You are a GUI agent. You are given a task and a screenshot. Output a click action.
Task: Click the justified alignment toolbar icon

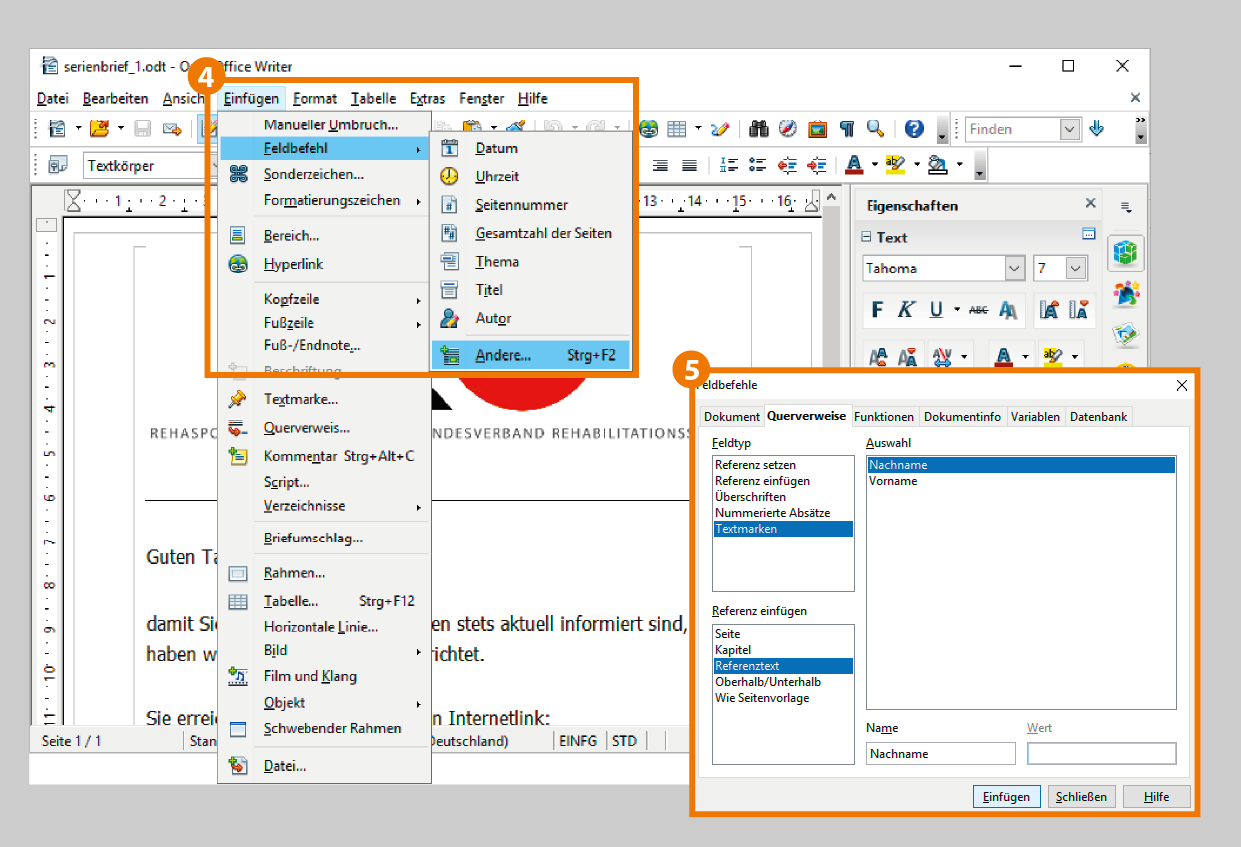(x=689, y=165)
